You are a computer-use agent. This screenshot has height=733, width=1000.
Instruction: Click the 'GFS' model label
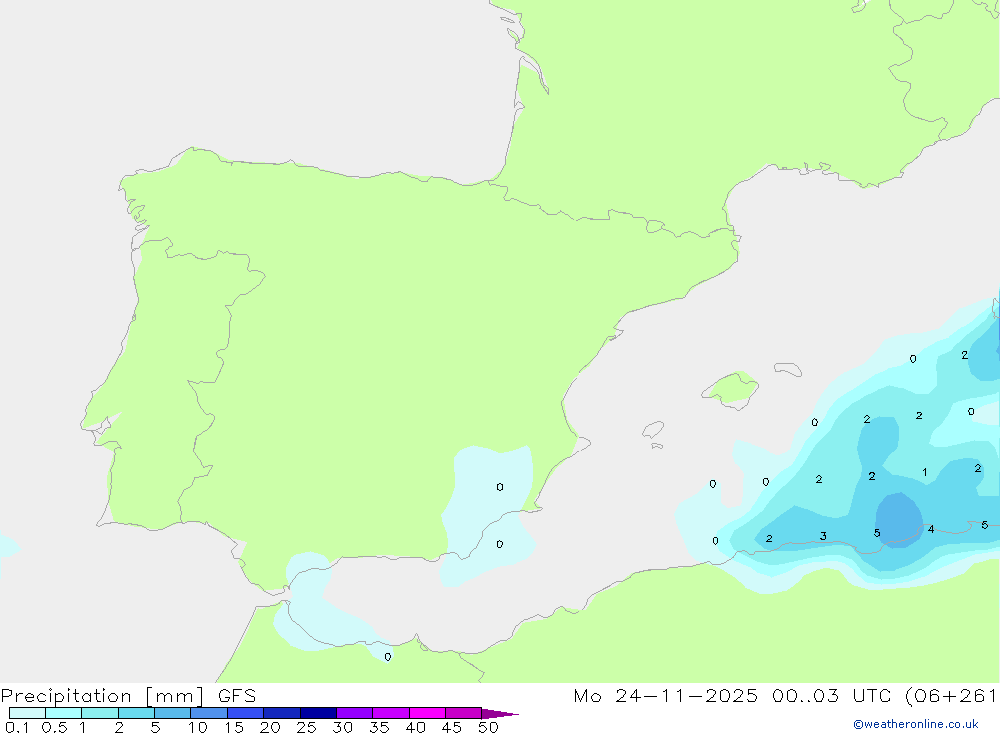click(x=237, y=696)
